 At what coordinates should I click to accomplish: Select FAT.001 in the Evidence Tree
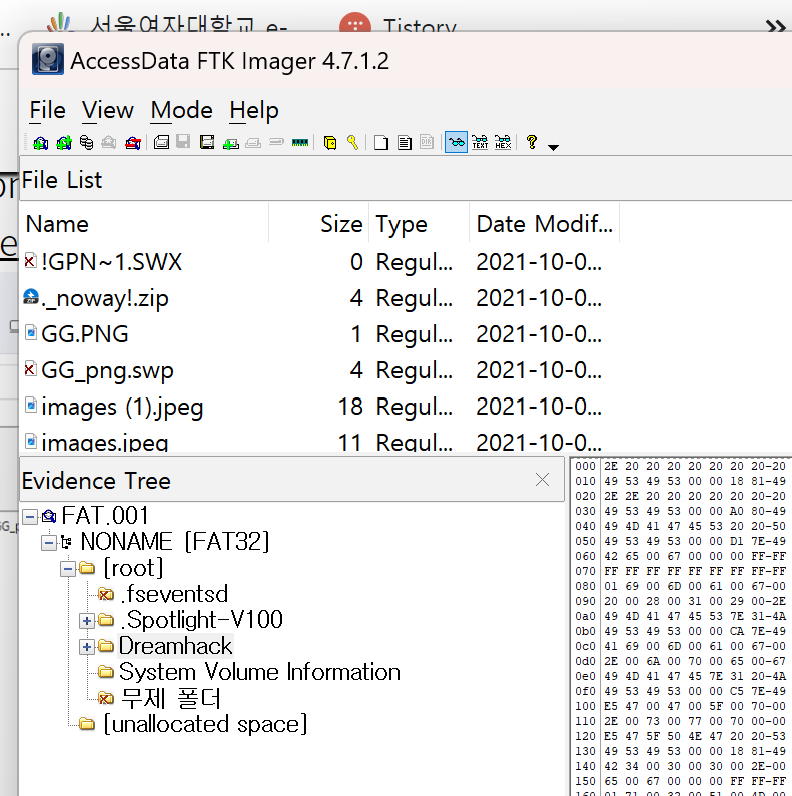[x=105, y=516]
